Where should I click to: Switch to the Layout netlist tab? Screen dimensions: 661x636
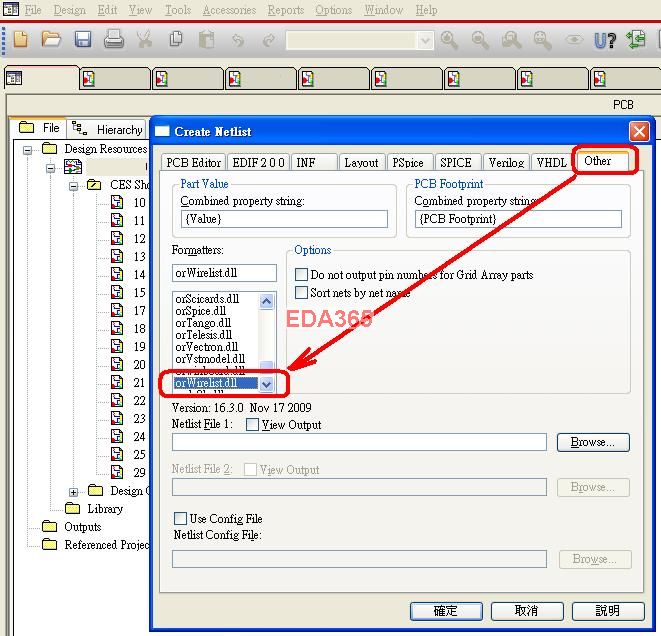[x=361, y=162]
